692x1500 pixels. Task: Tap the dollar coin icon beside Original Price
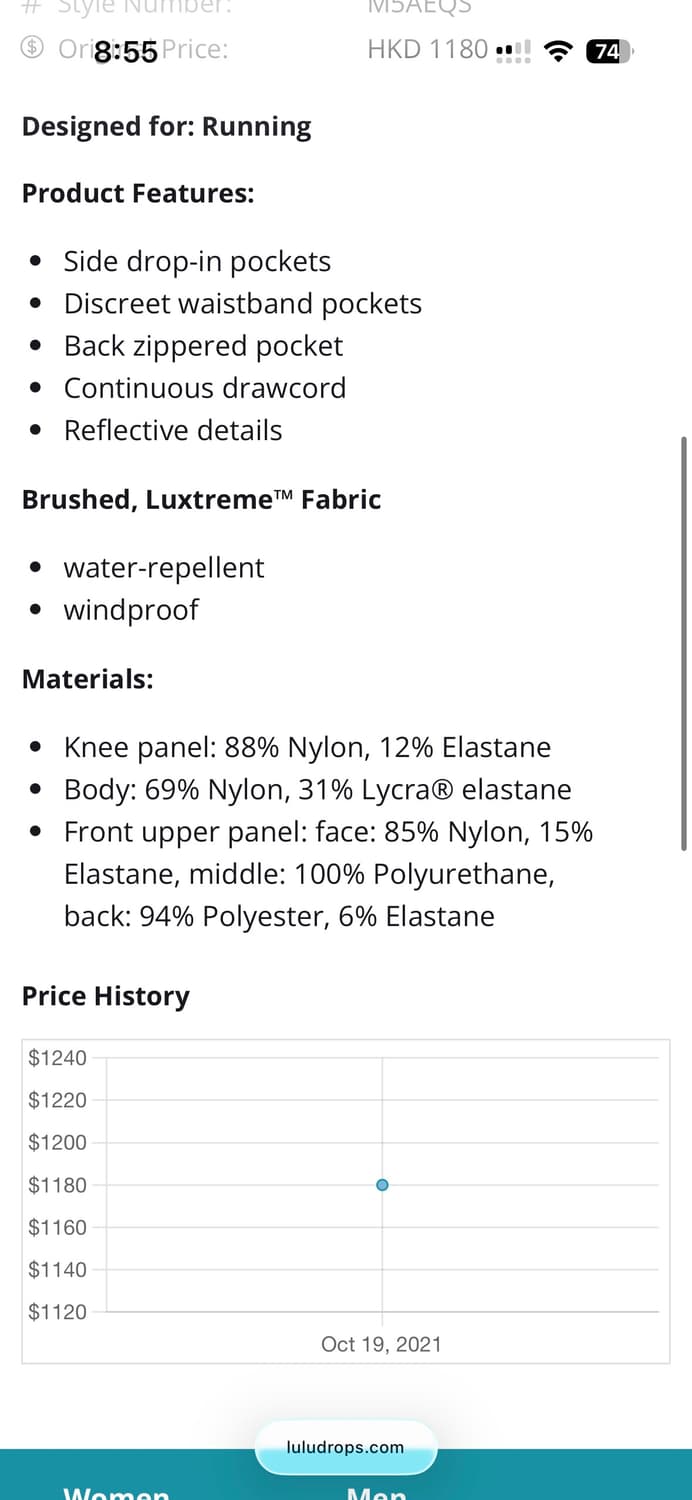point(33,48)
